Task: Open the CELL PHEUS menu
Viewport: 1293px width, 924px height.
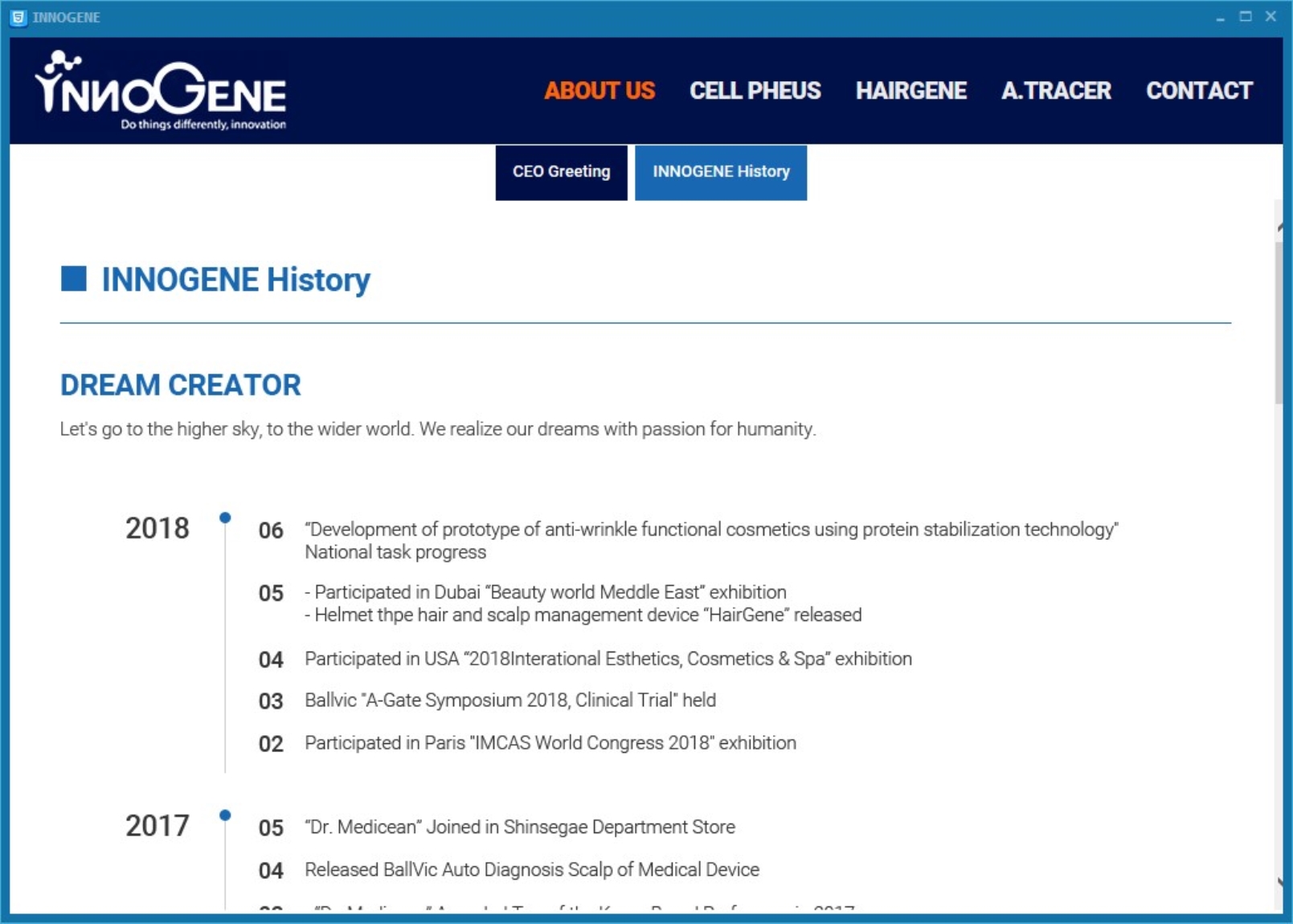Action: tap(755, 91)
